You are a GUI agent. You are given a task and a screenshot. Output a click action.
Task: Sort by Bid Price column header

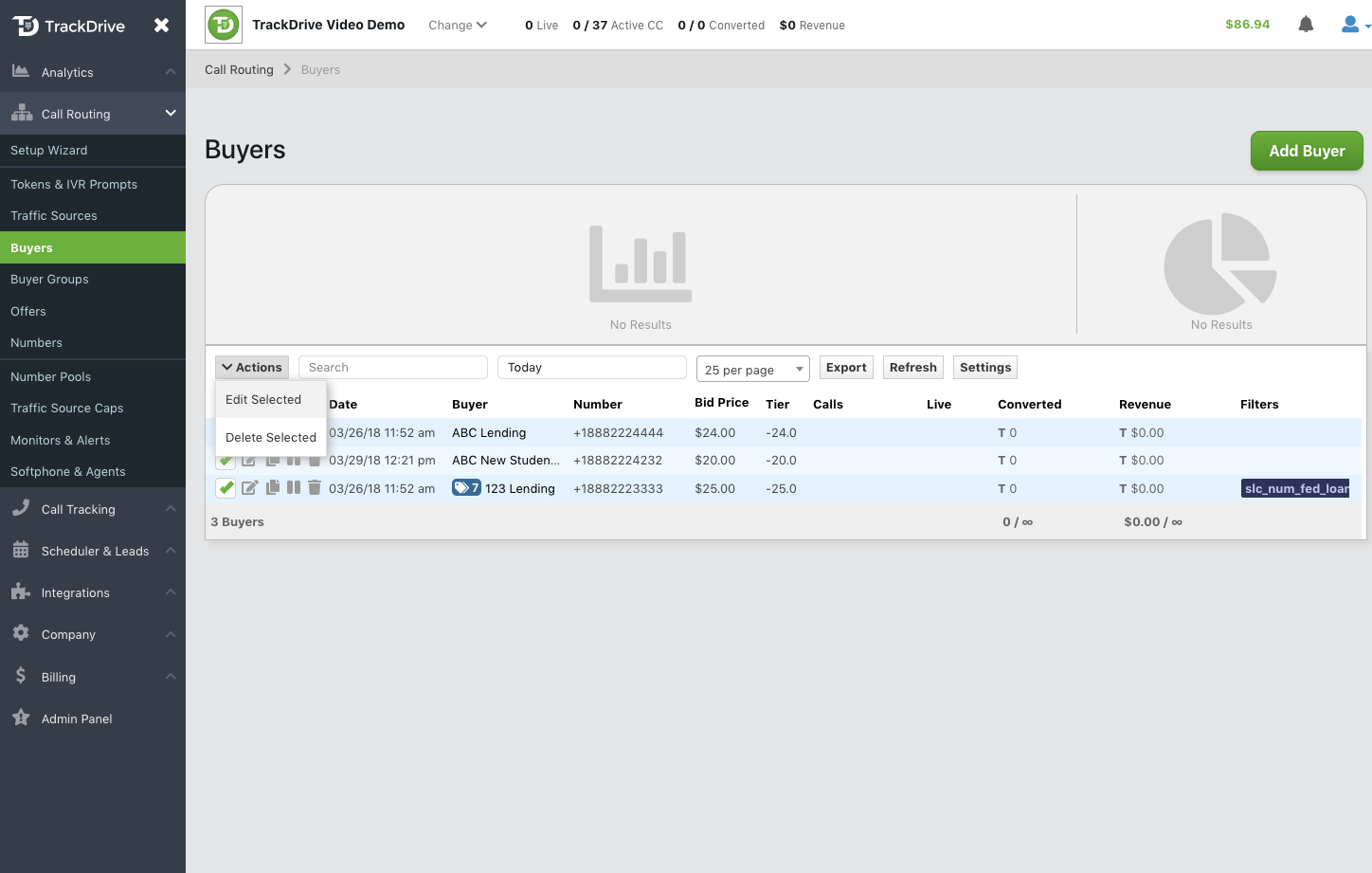point(722,403)
